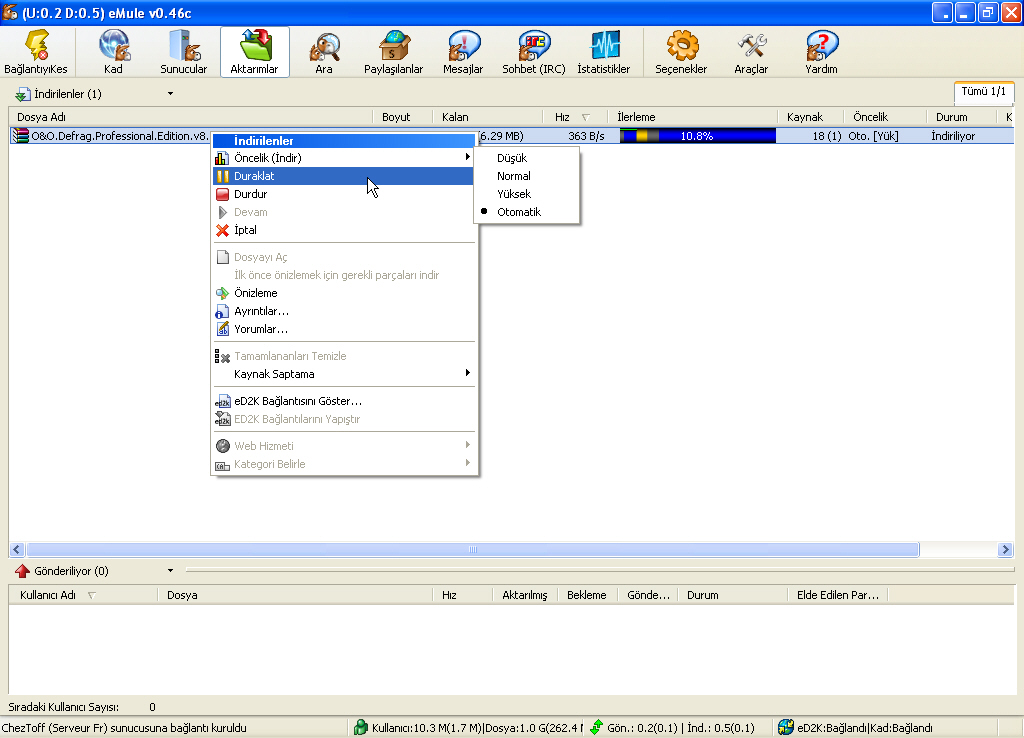Select Otomatik priority radio option
The width and height of the screenshot is (1024, 738).
[526, 212]
